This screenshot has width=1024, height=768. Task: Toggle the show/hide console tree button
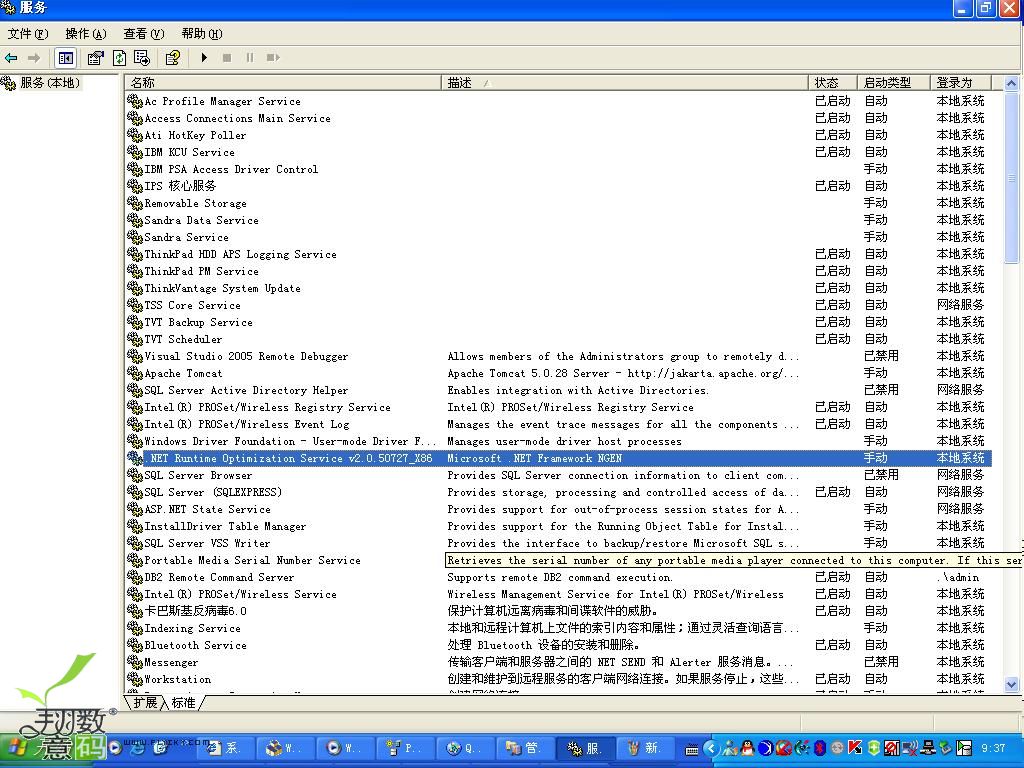[x=66, y=58]
